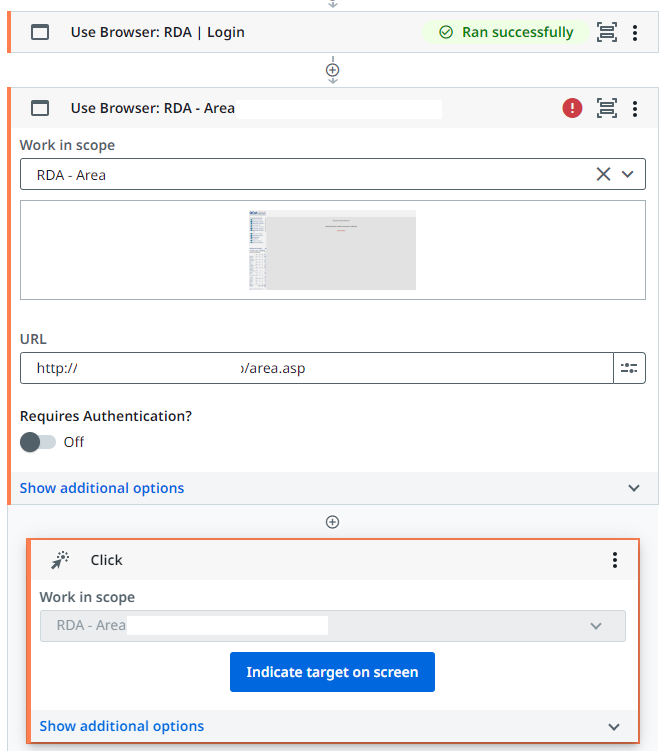Expand the browser card's additional options chevron
Image resolution: width=664 pixels, height=751 pixels.
click(x=633, y=488)
